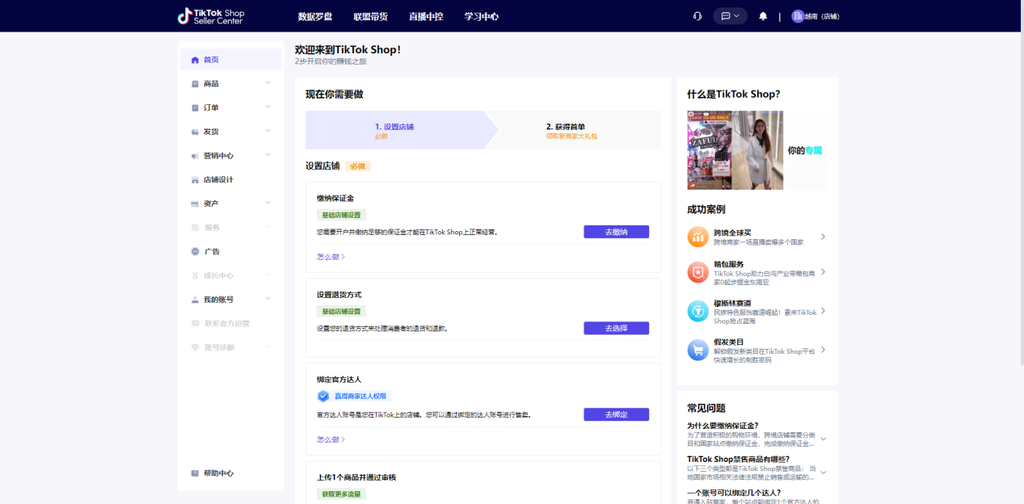Click the blue 假发类目 cart icon

pyautogui.click(x=697, y=350)
